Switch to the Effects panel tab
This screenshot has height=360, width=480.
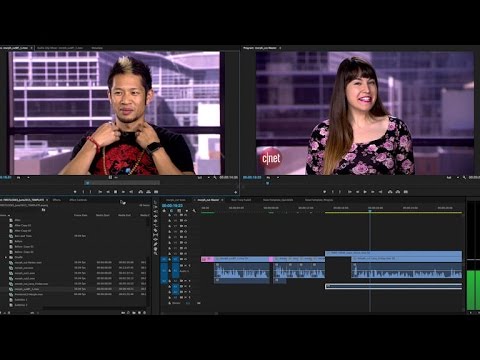point(56,200)
